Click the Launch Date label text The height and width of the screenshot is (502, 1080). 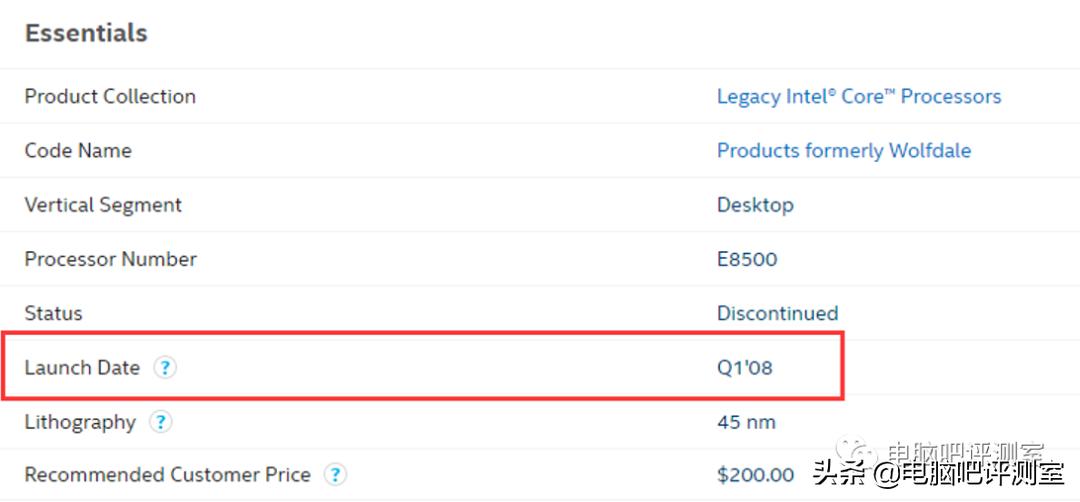tap(82, 368)
